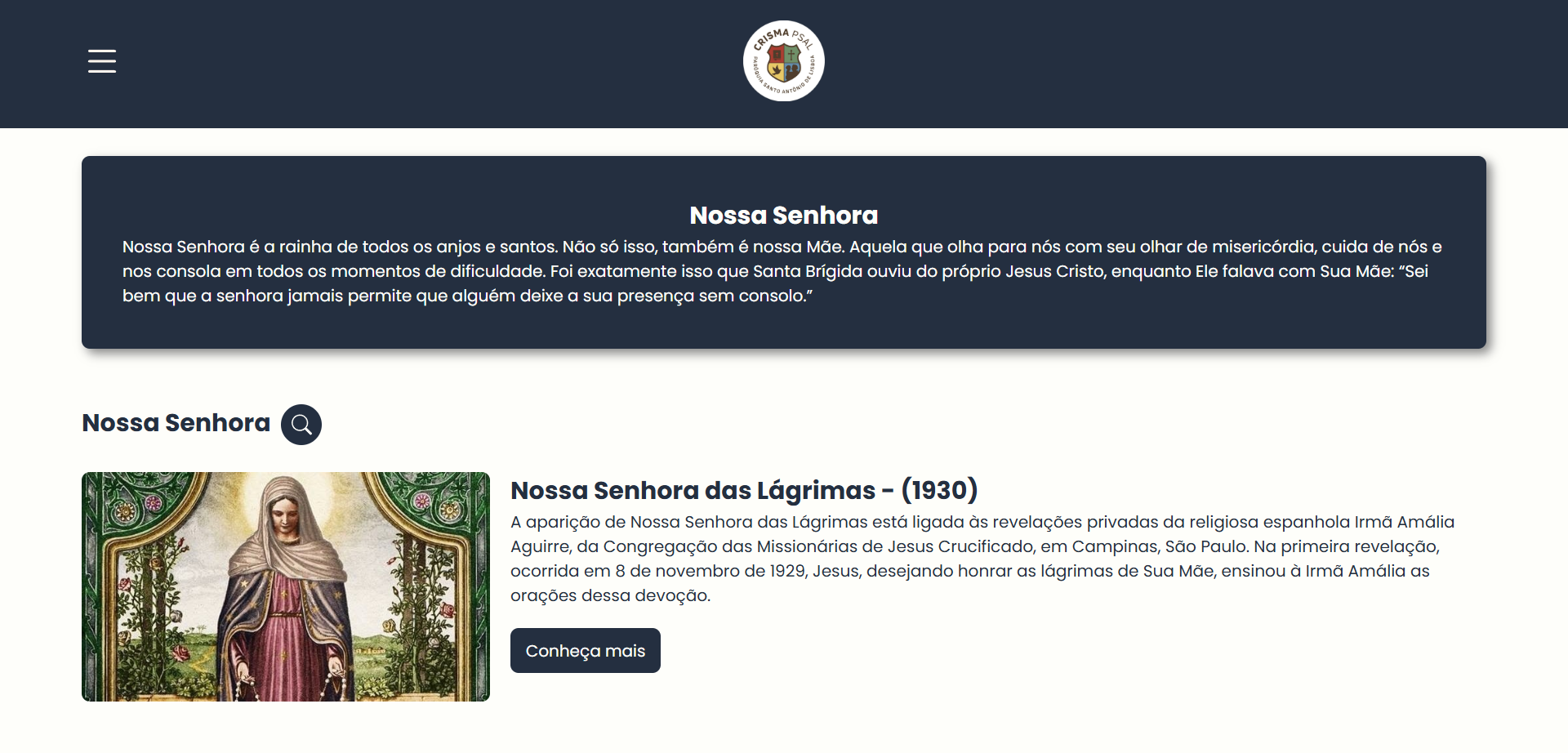Click Irmã Amália Aguirre in the article description

point(1403,523)
